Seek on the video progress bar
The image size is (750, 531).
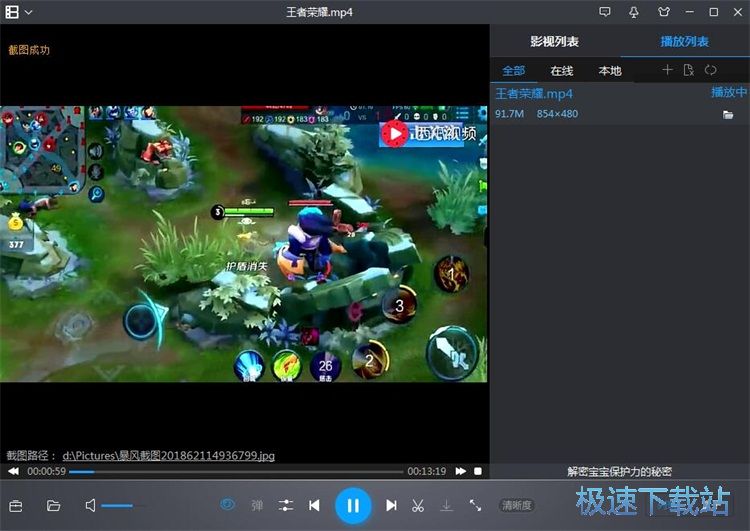[x=236, y=472]
